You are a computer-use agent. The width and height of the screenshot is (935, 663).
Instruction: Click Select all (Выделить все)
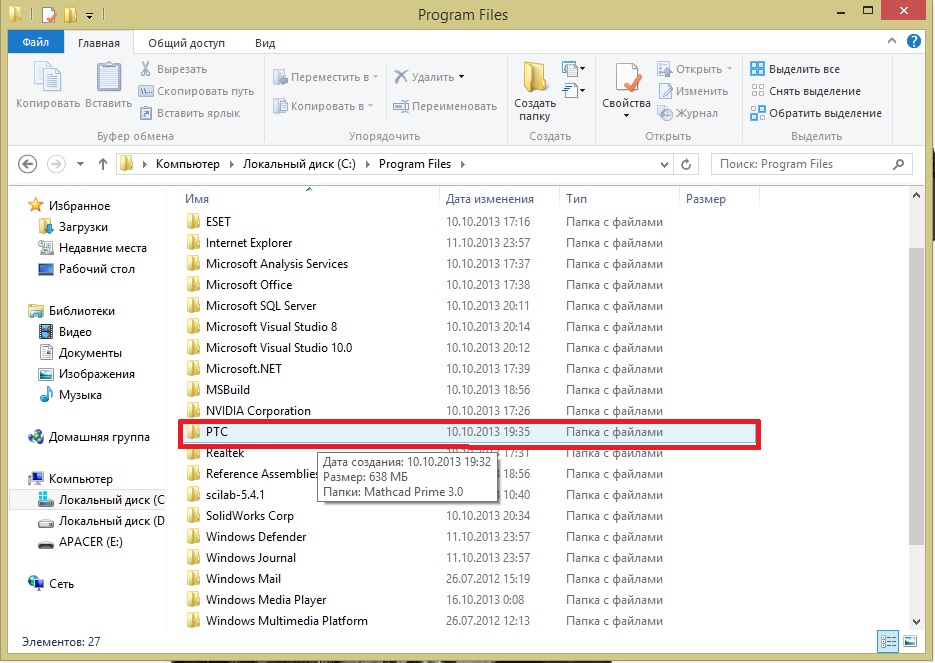pos(795,69)
